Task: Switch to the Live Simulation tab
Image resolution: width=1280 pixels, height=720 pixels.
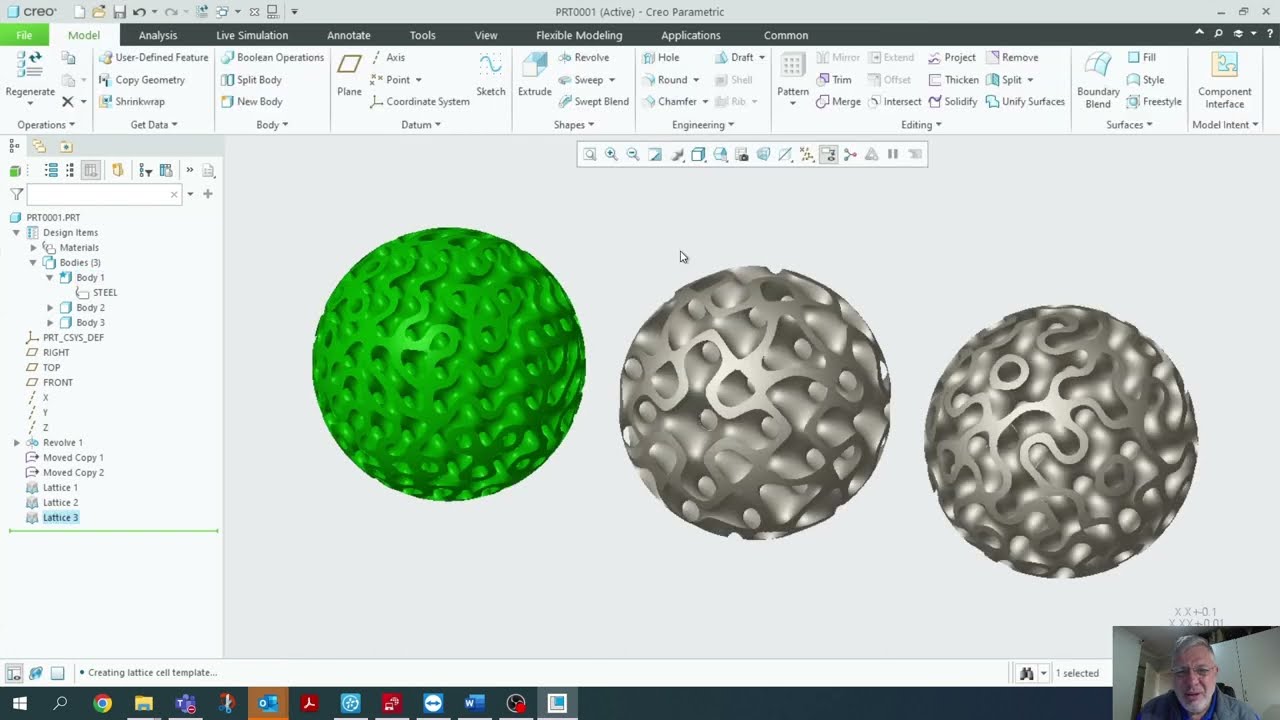Action: point(252,35)
